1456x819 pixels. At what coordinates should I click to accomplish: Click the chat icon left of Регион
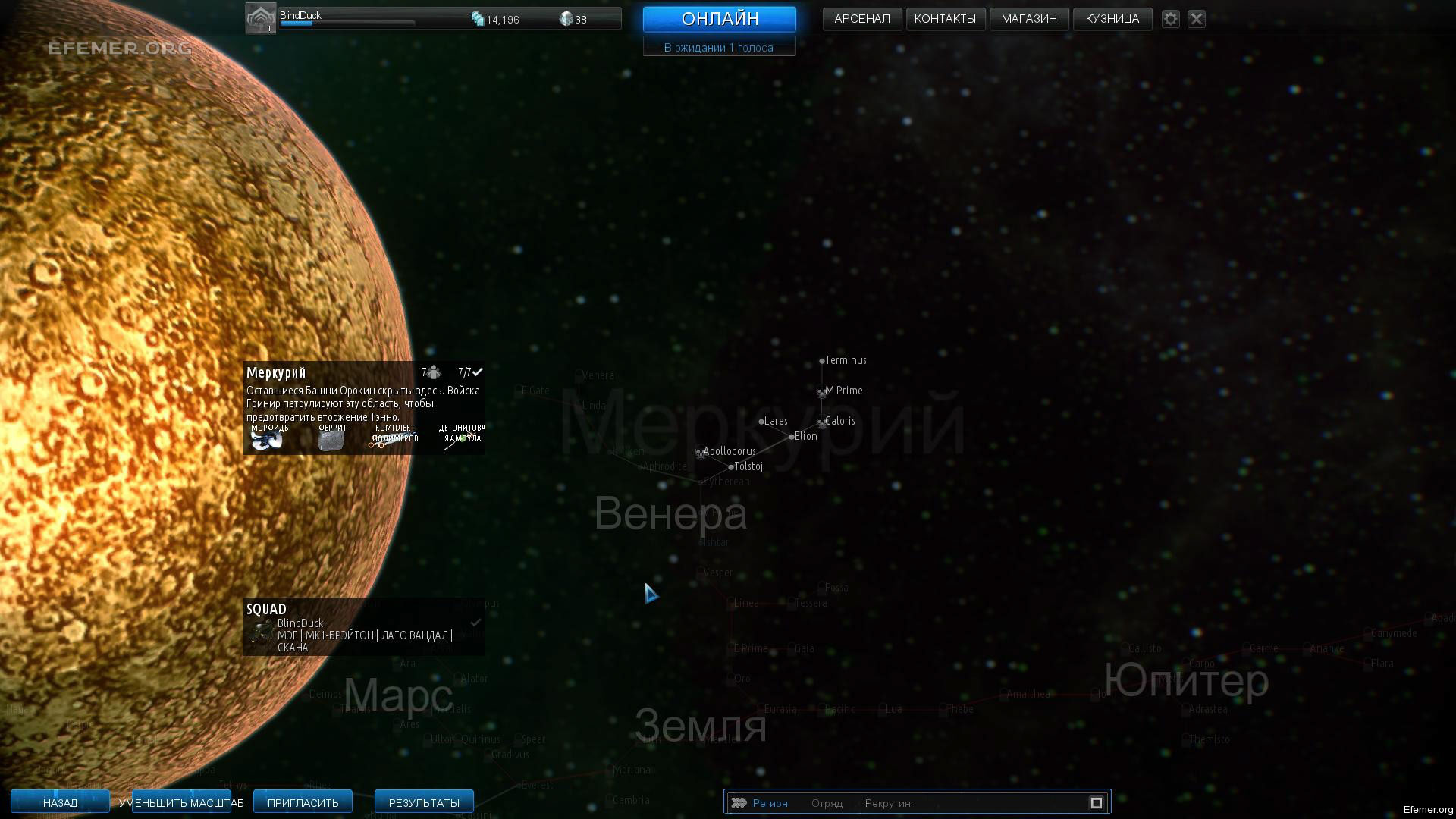[739, 802]
